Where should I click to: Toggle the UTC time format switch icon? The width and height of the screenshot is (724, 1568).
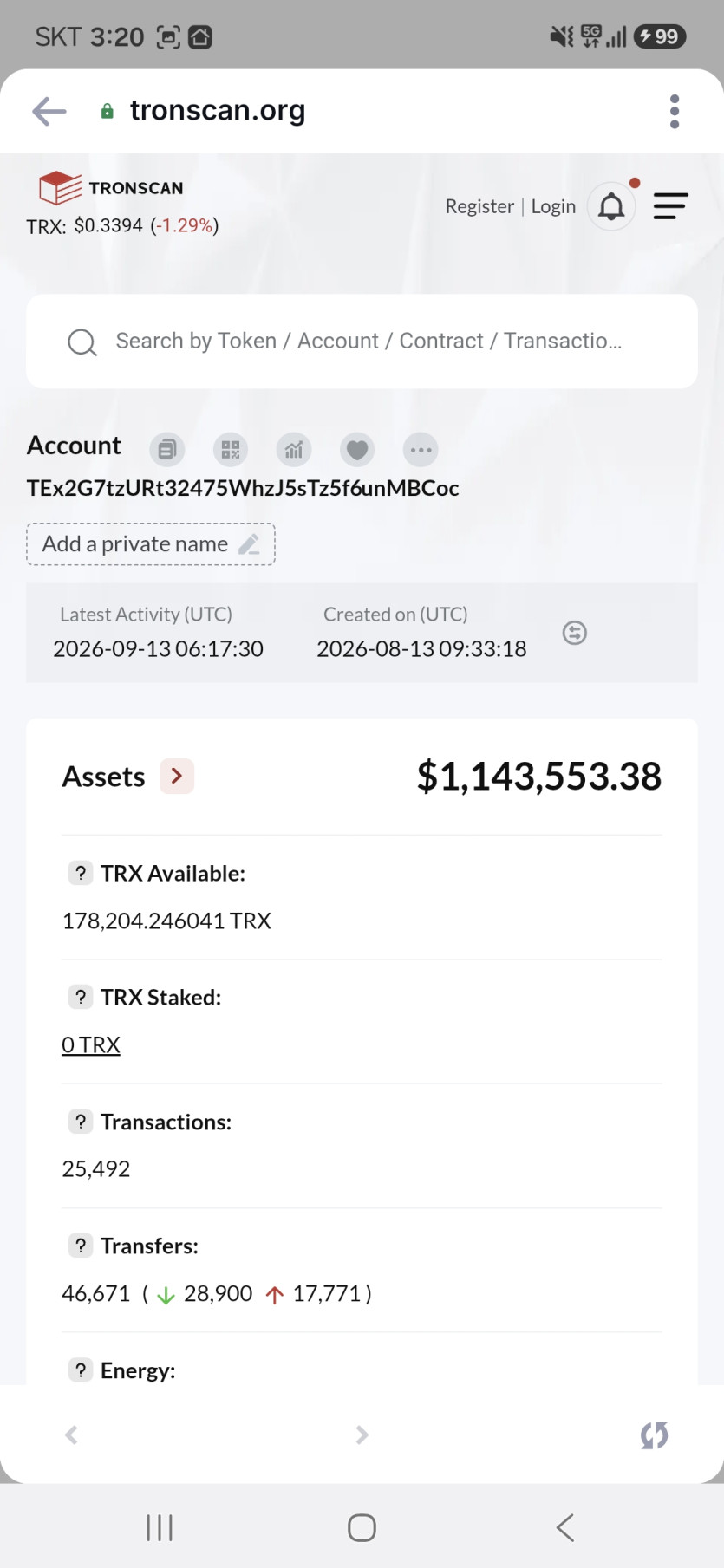[575, 633]
